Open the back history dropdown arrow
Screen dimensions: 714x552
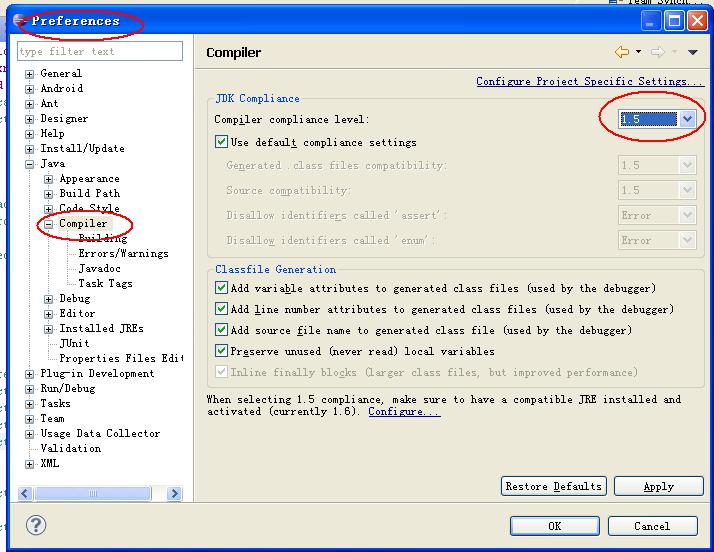(x=638, y=51)
